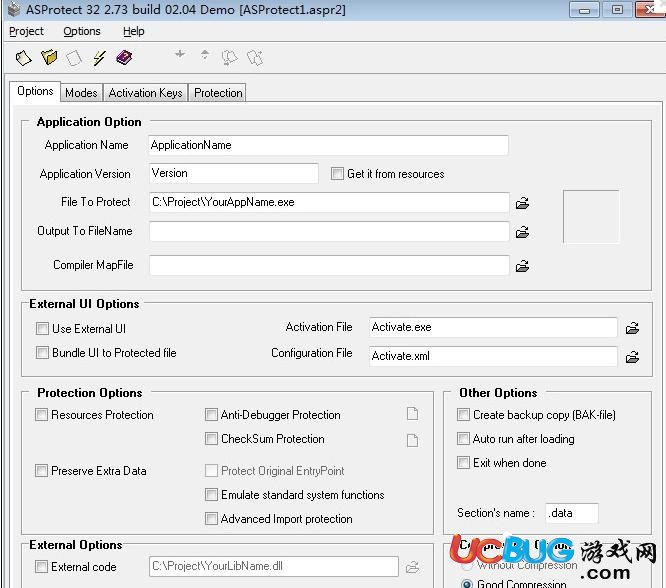Browse for the Activation File
Screen dimensions: 666x588
coord(632,328)
